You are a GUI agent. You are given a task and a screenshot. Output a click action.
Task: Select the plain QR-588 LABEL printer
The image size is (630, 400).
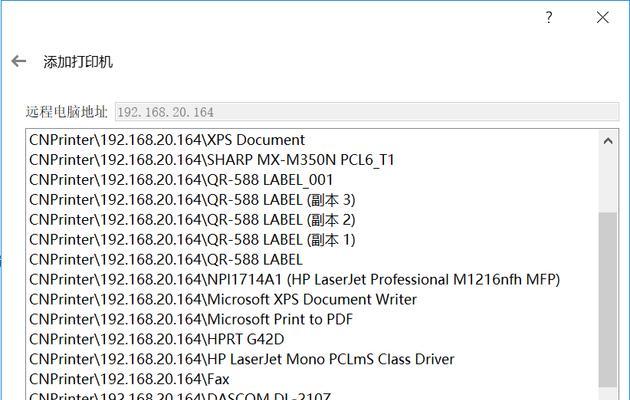tap(166, 259)
